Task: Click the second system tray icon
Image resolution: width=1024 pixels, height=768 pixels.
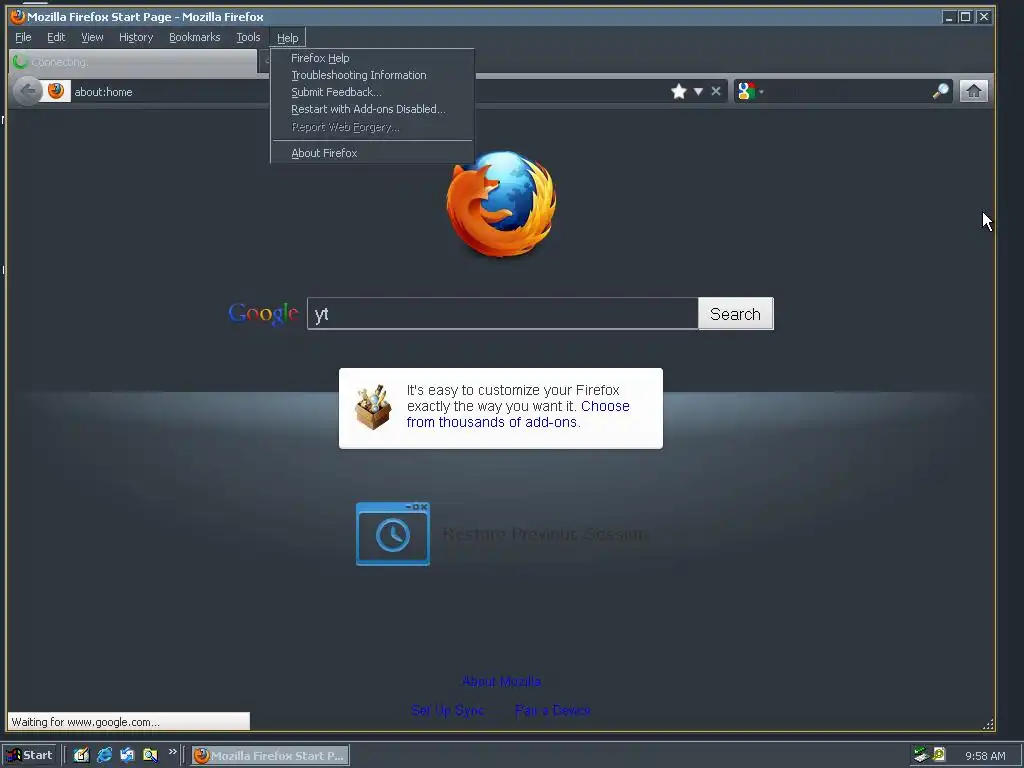Action: tap(938, 755)
